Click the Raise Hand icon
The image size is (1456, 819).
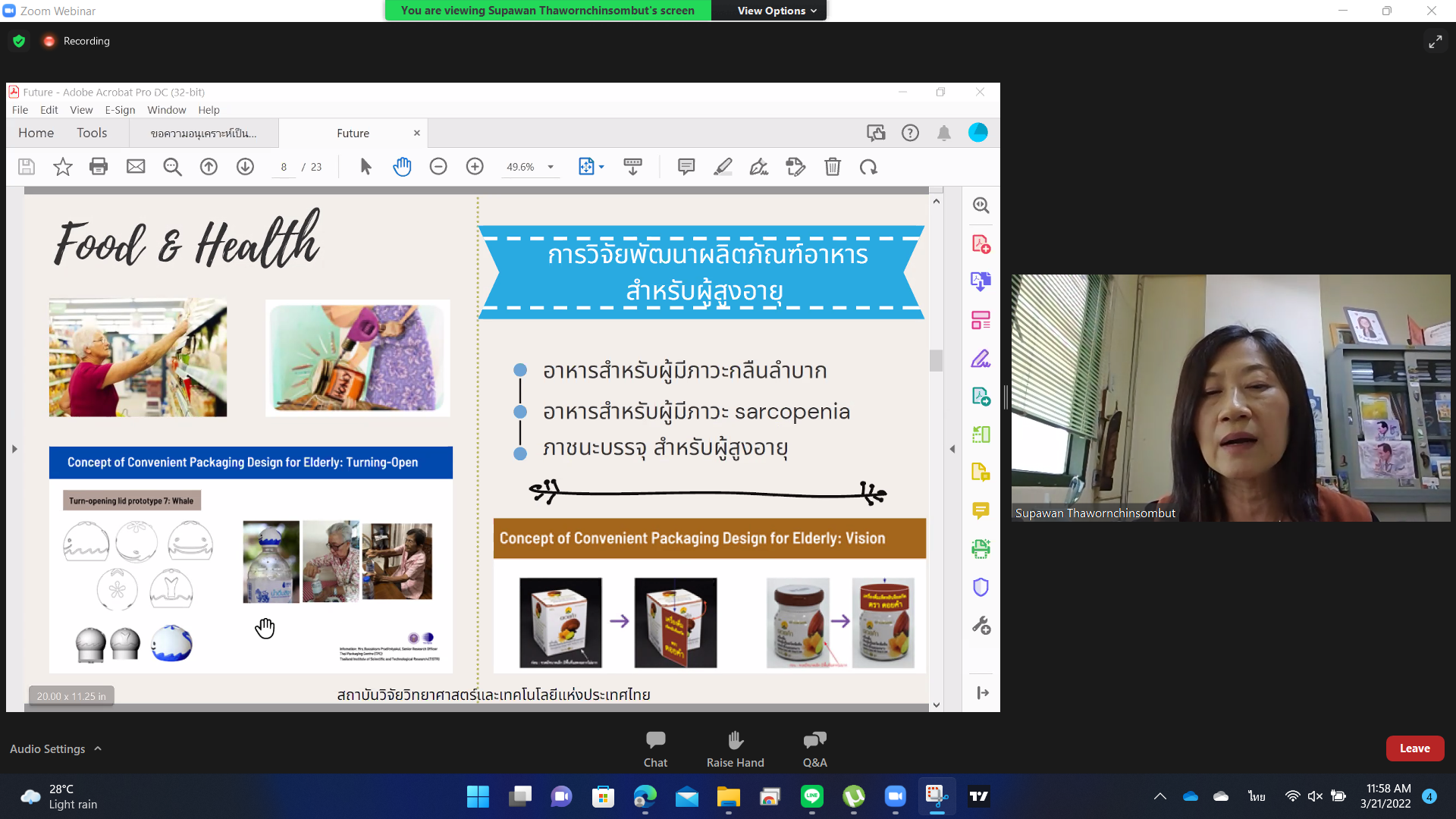point(735,740)
